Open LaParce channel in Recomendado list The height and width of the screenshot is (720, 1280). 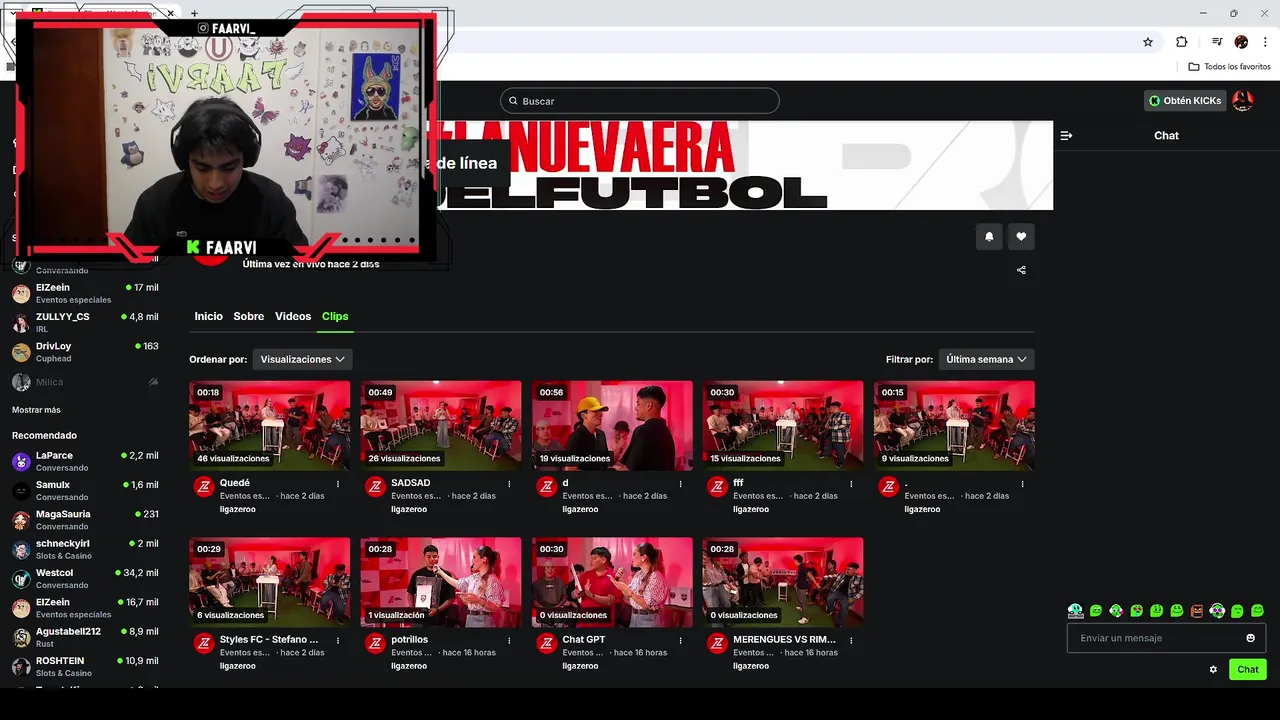coord(85,461)
